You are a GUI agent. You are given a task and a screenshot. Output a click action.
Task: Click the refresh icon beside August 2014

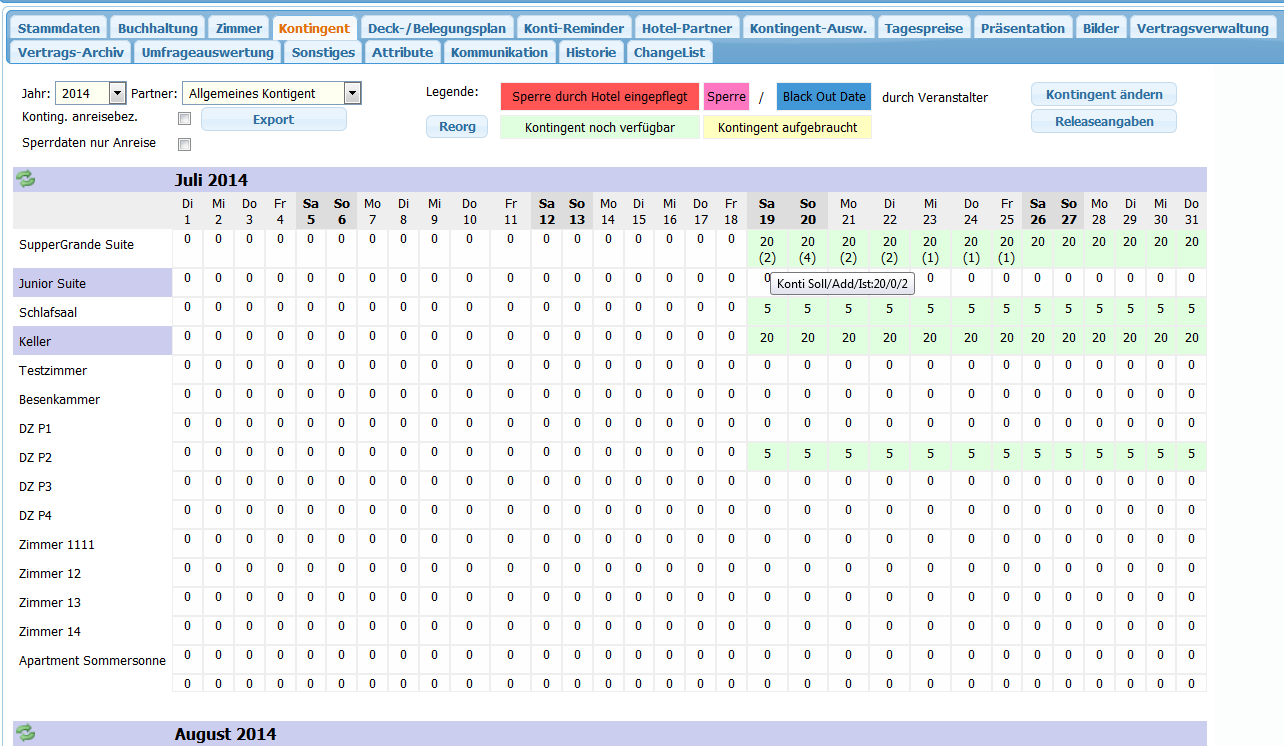[25, 733]
